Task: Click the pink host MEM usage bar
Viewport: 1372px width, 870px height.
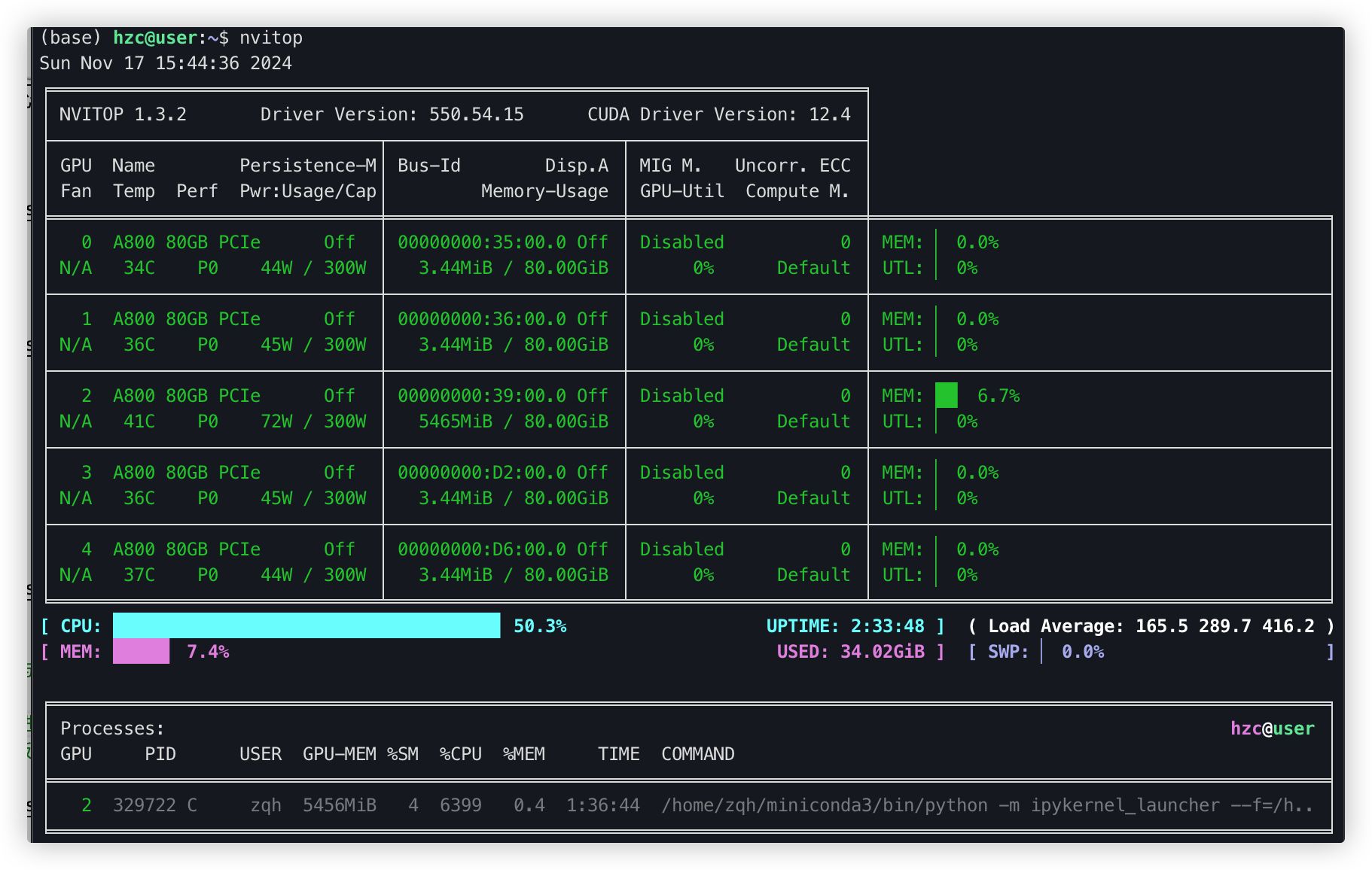Action: [141, 651]
